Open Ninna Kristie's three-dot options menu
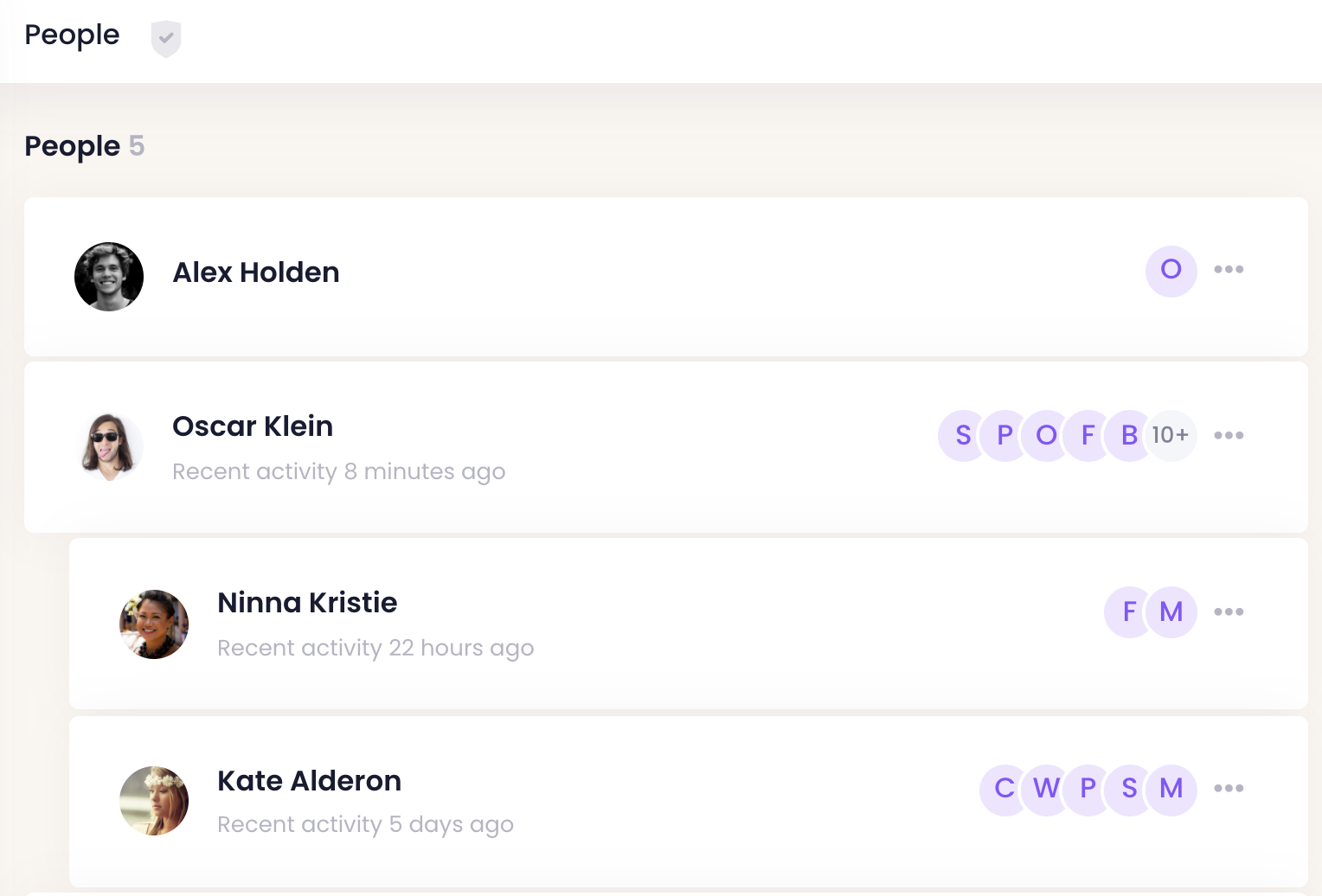This screenshot has height=896, width=1322. (x=1229, y=611)
